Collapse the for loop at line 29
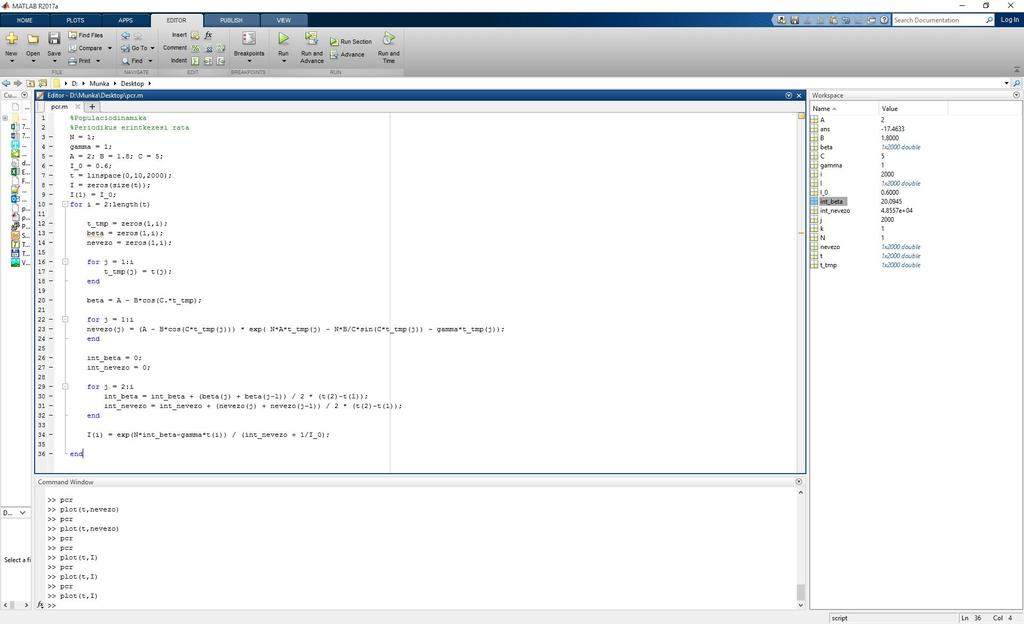The image size is (1024, 624). (65, 386)
